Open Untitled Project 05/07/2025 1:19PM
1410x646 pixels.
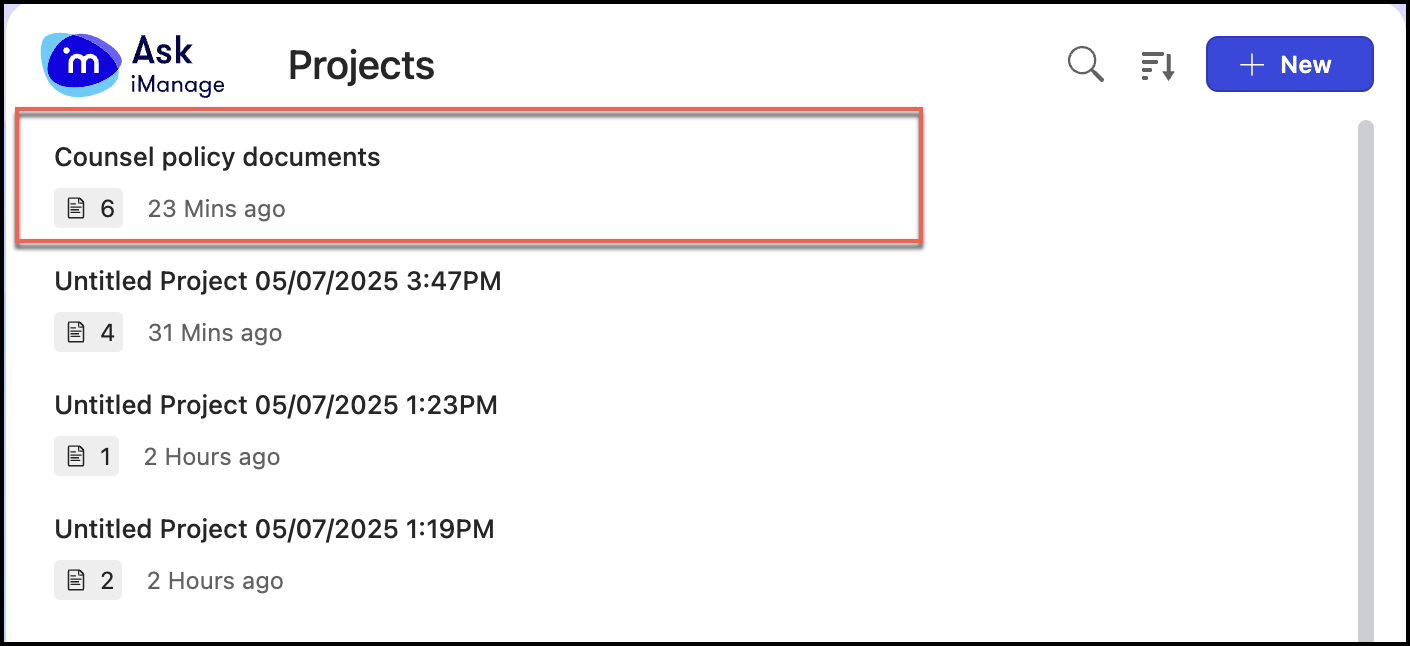tap(274, 528)
